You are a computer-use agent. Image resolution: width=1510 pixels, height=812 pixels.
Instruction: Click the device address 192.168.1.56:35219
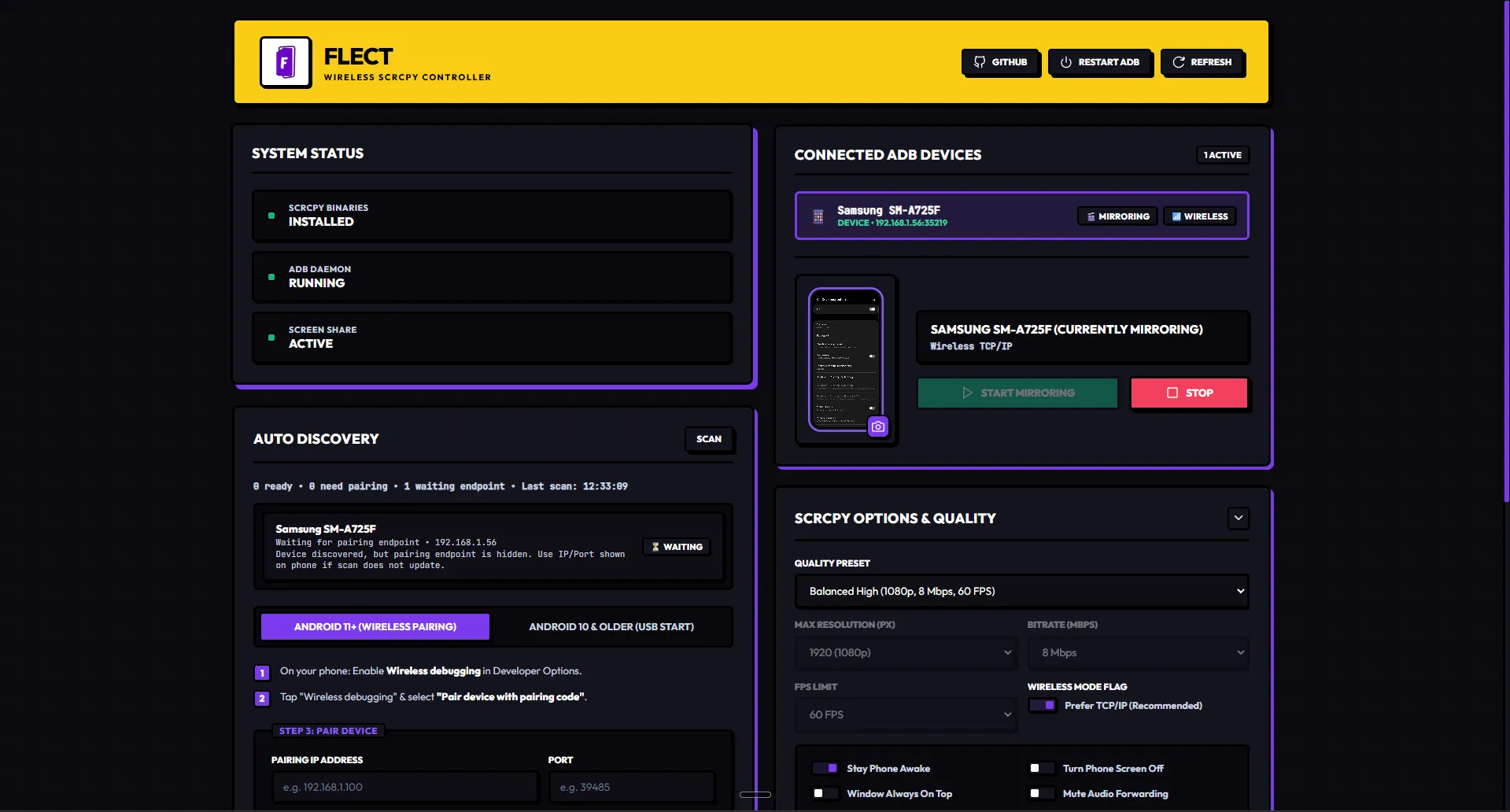pyautogui.click(x=911, y=223)
